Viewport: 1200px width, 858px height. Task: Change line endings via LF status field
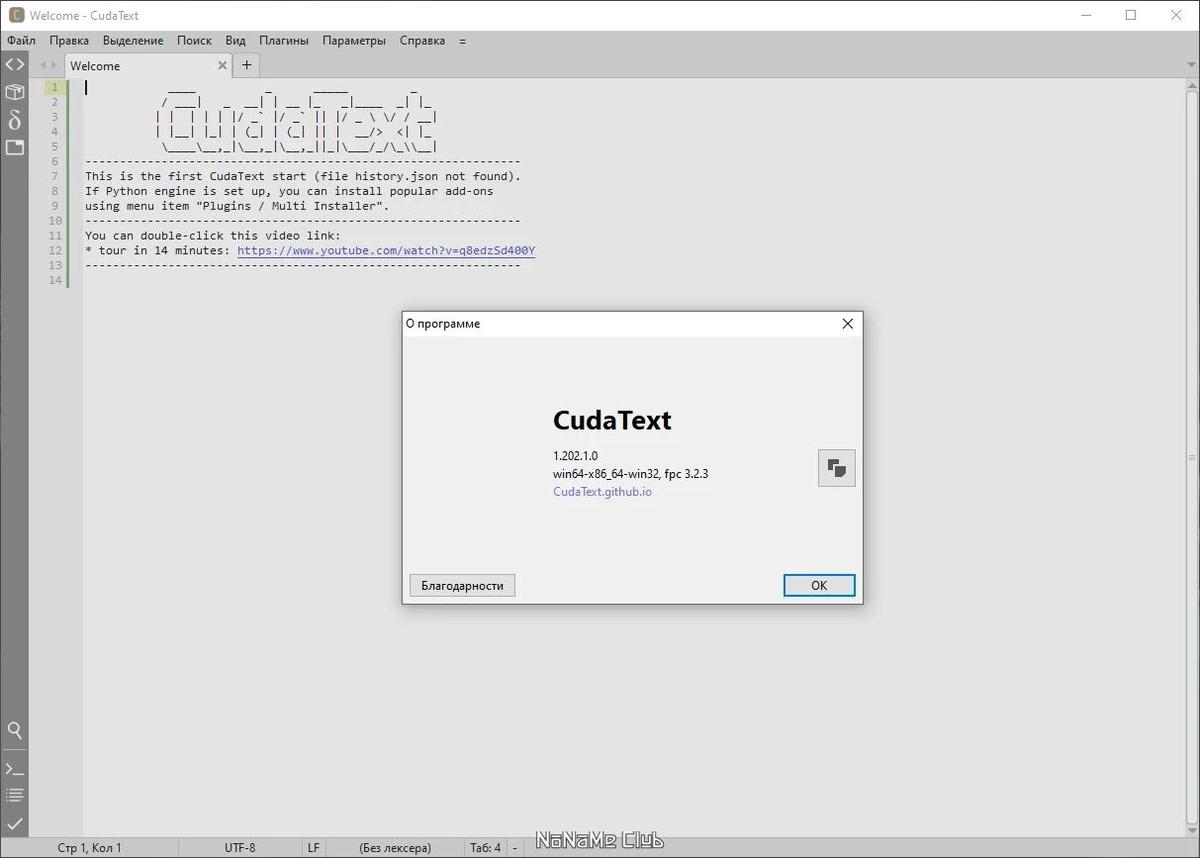tap(313, 847)
